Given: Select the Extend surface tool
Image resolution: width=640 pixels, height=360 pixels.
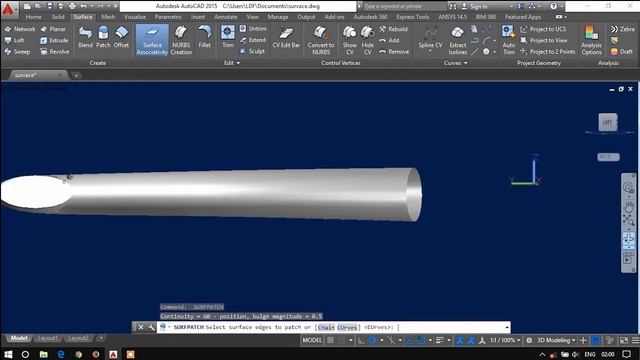Looking at the screenshot, I should pos(253,40).
